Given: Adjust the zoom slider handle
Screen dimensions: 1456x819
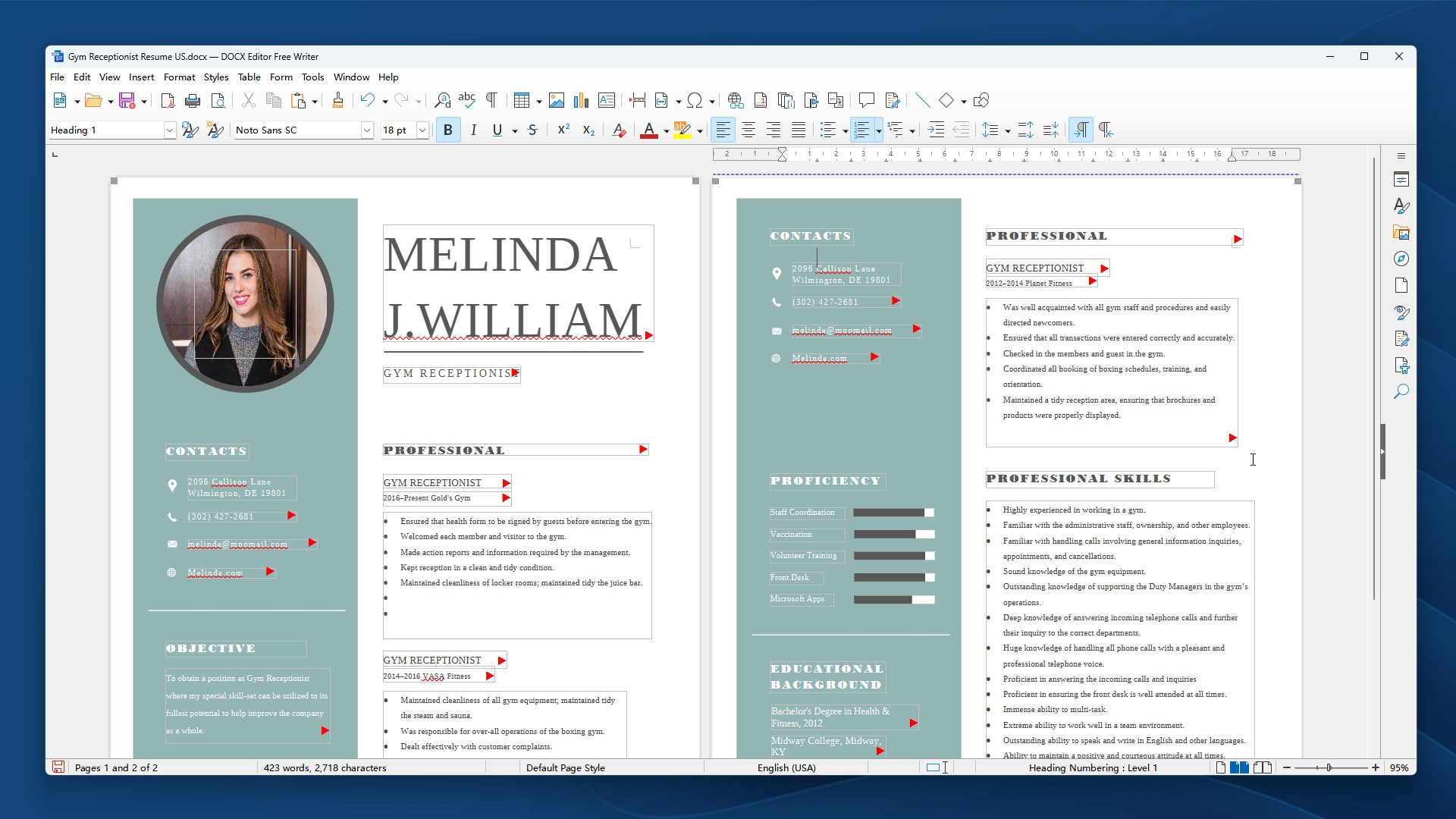Looking at the screenshot, I should tap(1329, 767).
